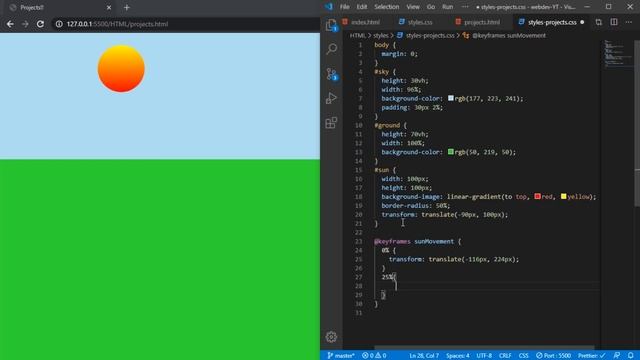Reload the browser page
640x360 pixels.
click(x=40, y=24)
